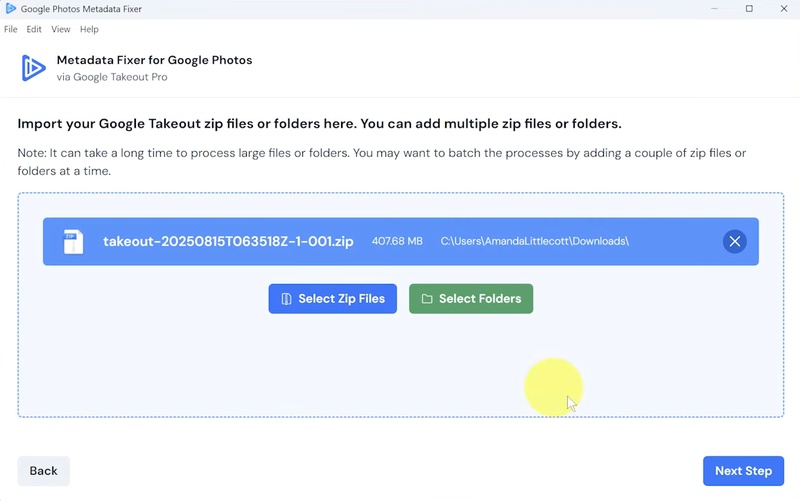Click the Downloads folder path text
Viewport: 800px width, 501px height.
pos(535,241)
